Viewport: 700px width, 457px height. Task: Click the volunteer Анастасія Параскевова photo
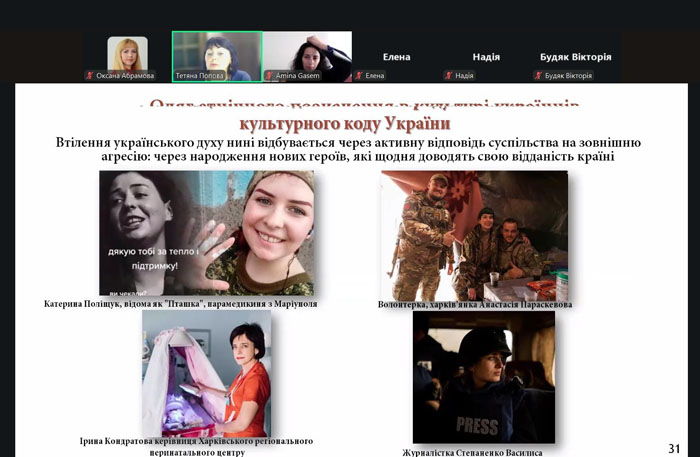473,235
